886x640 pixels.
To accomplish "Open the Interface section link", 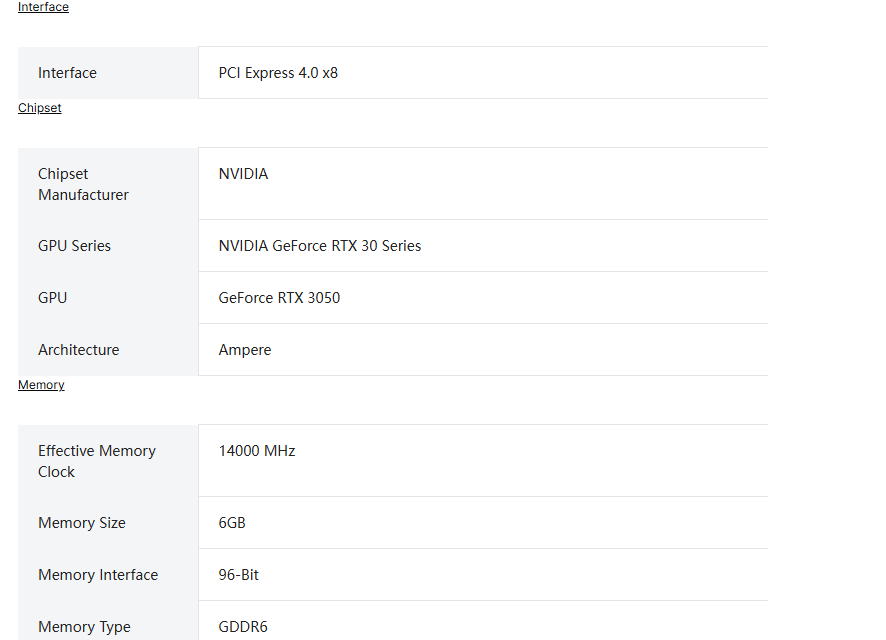I will tap(44, 7).
